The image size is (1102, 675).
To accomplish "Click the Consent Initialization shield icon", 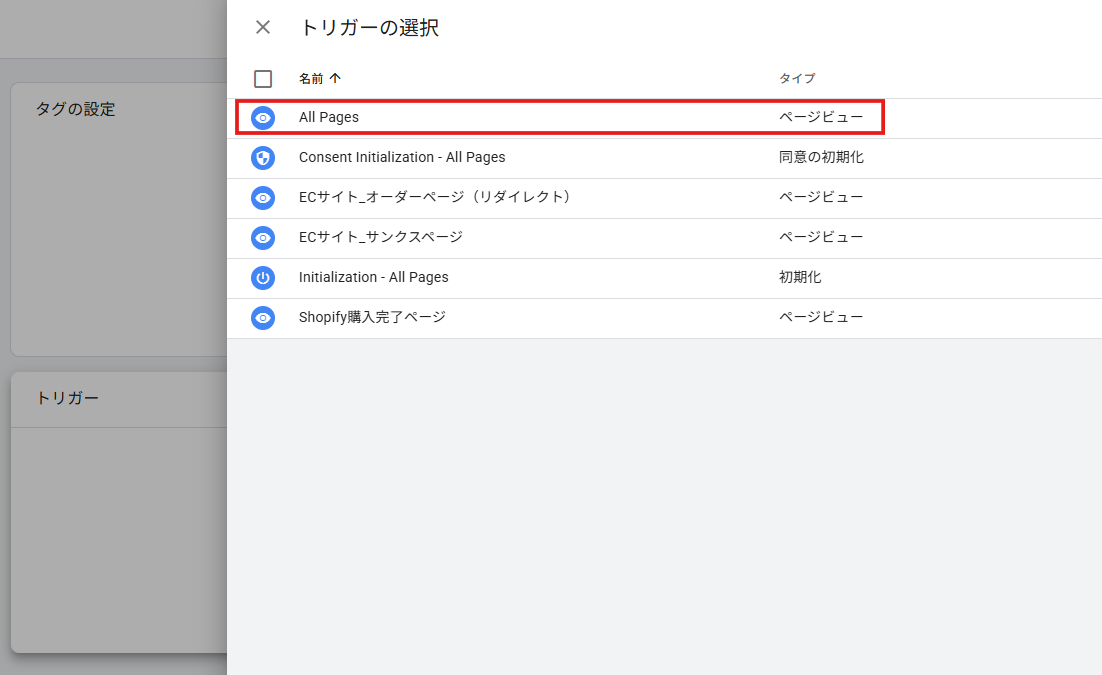I will [263, 158].
